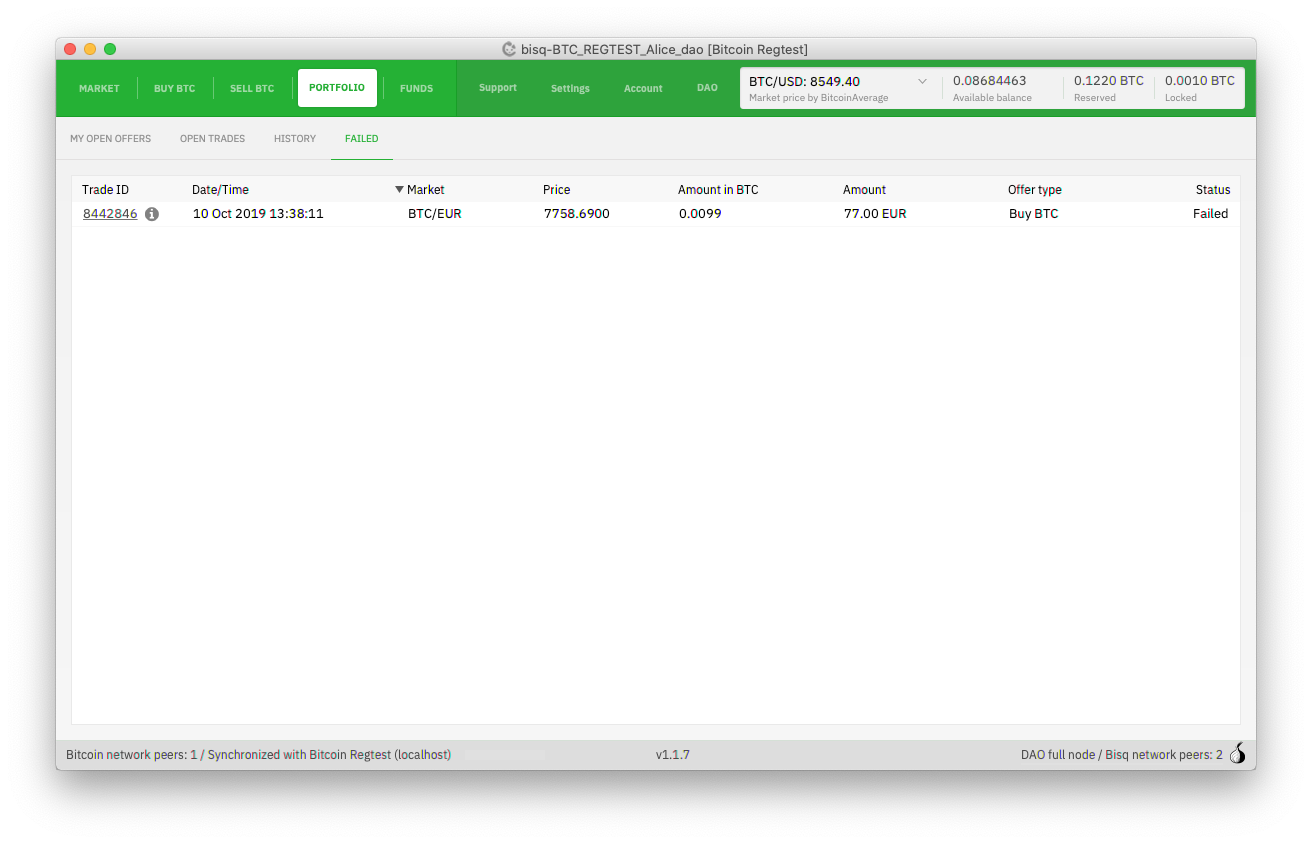Click the macOS green zoom window button
The height and width of the screenshot is (844, 1312).
pos(110,49)
